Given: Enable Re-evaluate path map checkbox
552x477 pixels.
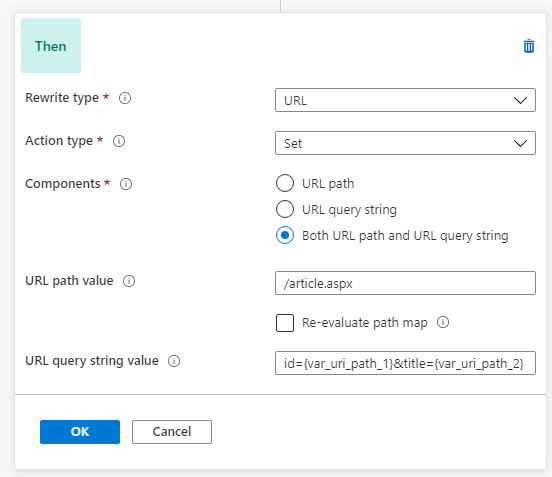Looking at the screenshot, I should point(285,323).
